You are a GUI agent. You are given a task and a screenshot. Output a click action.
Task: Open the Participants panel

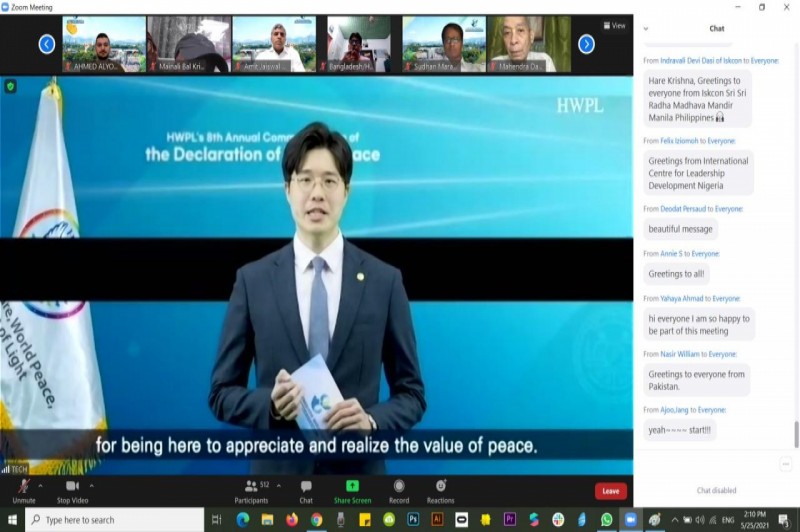[x=251, y=488]
